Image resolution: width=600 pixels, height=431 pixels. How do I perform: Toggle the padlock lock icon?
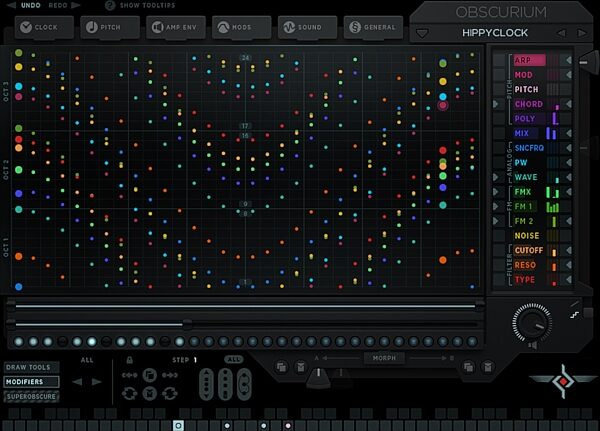point(130,360)
